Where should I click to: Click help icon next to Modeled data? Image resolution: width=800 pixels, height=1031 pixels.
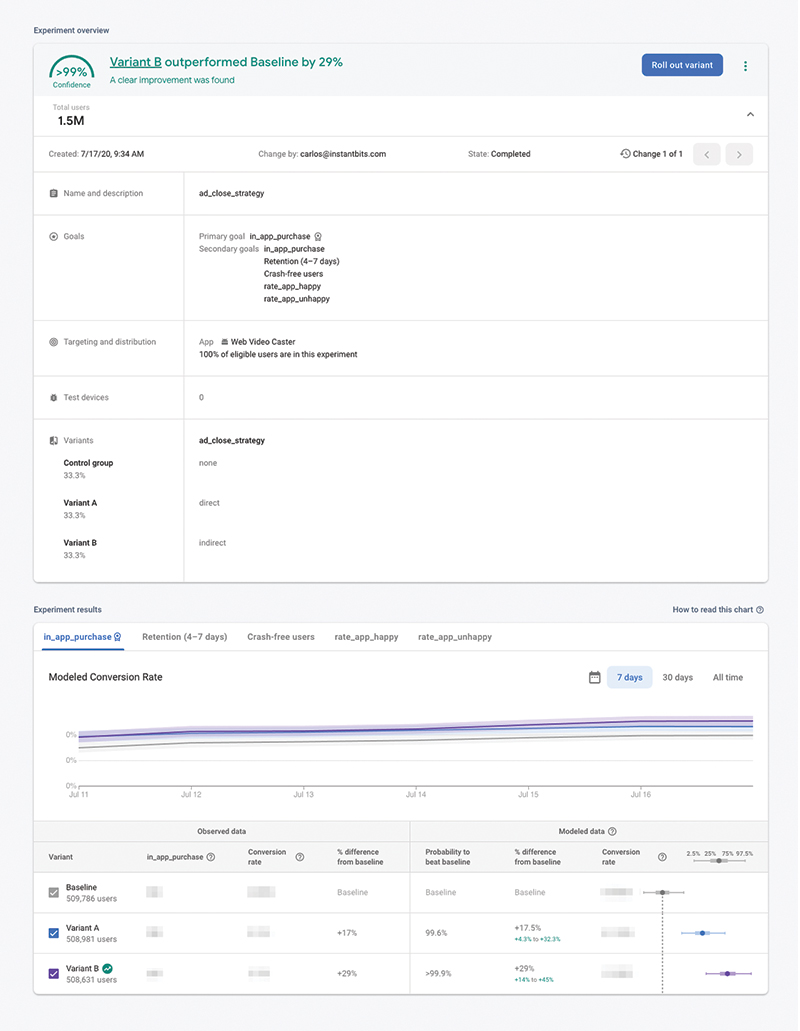613,831
